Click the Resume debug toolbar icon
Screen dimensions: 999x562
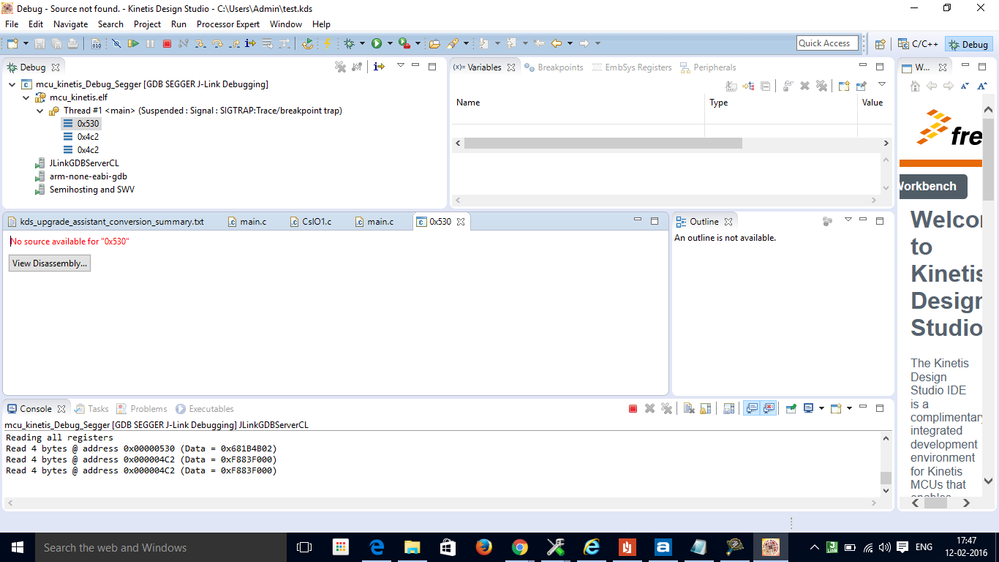coord(133,43)
